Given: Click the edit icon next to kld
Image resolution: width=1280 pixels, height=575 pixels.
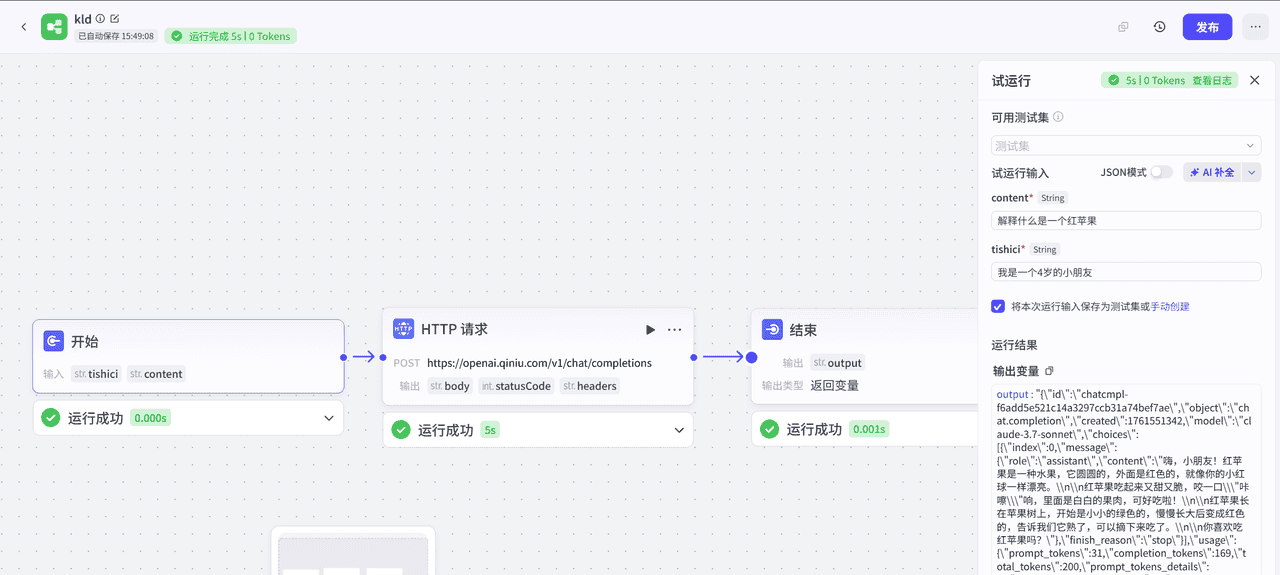Looking at the screenshot, I should pyautogui.click(x=114, y=19).
